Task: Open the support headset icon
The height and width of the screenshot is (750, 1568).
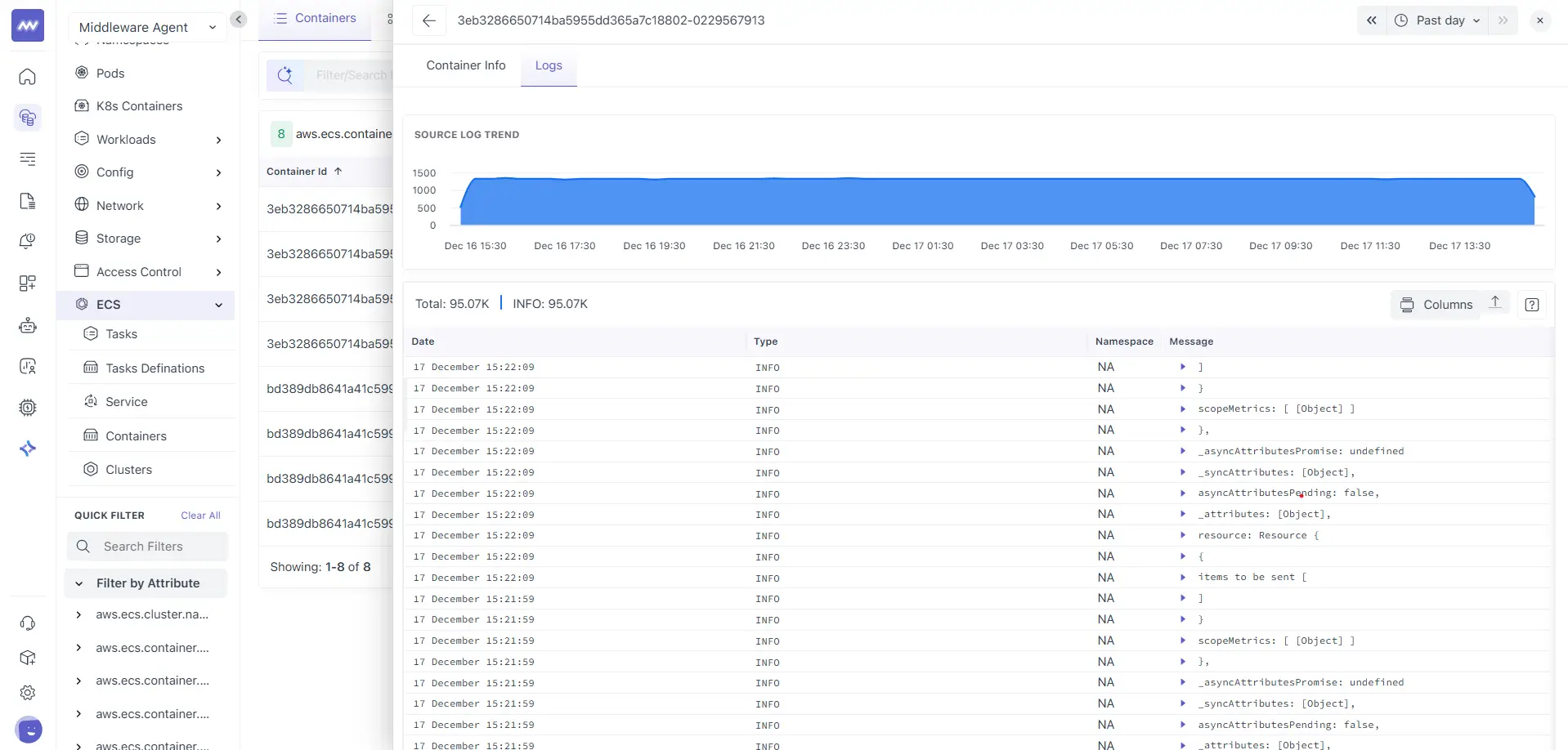Action: tap(27, 623)
